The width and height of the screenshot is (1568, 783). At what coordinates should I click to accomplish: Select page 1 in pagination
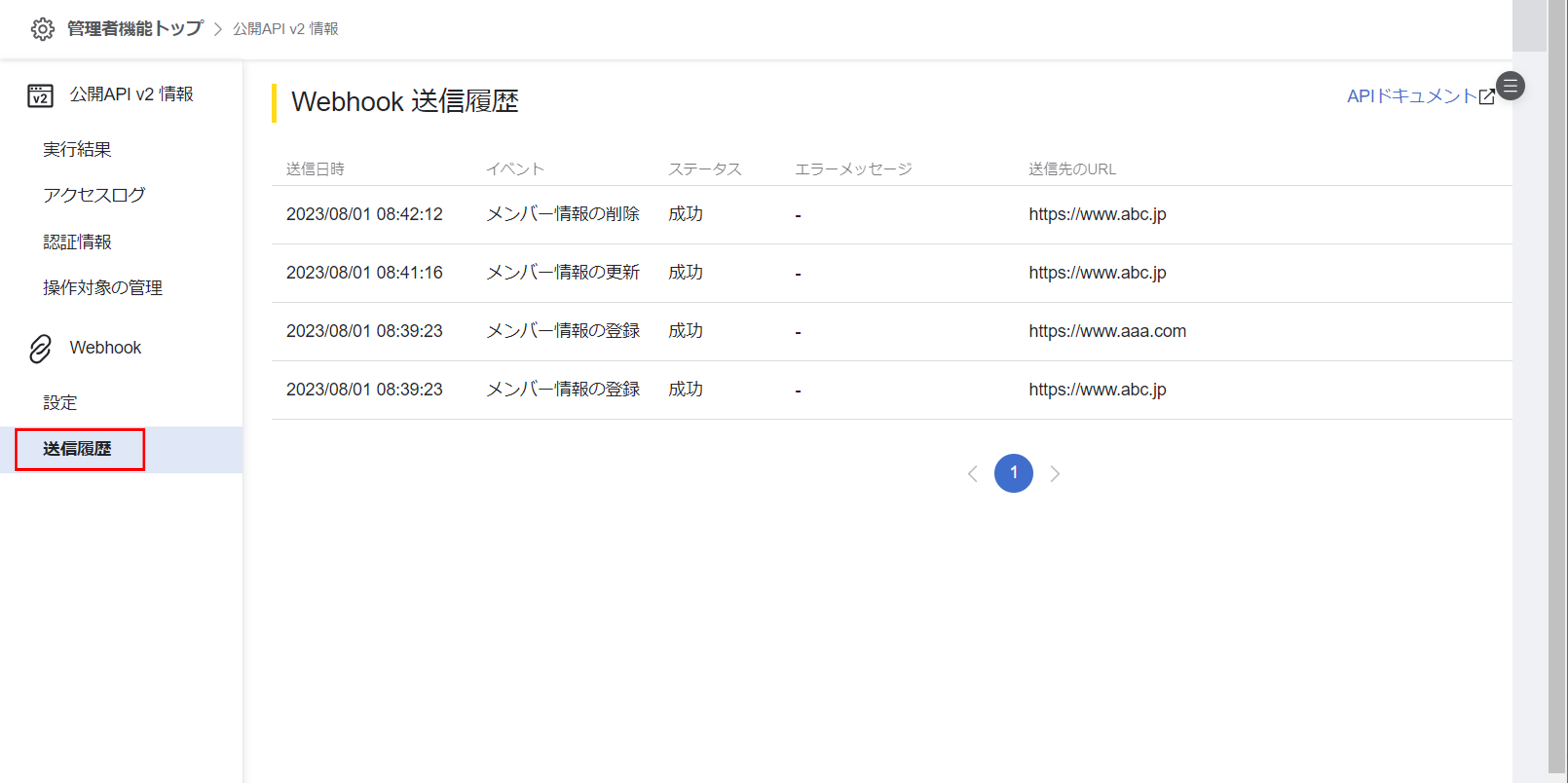1013,473
